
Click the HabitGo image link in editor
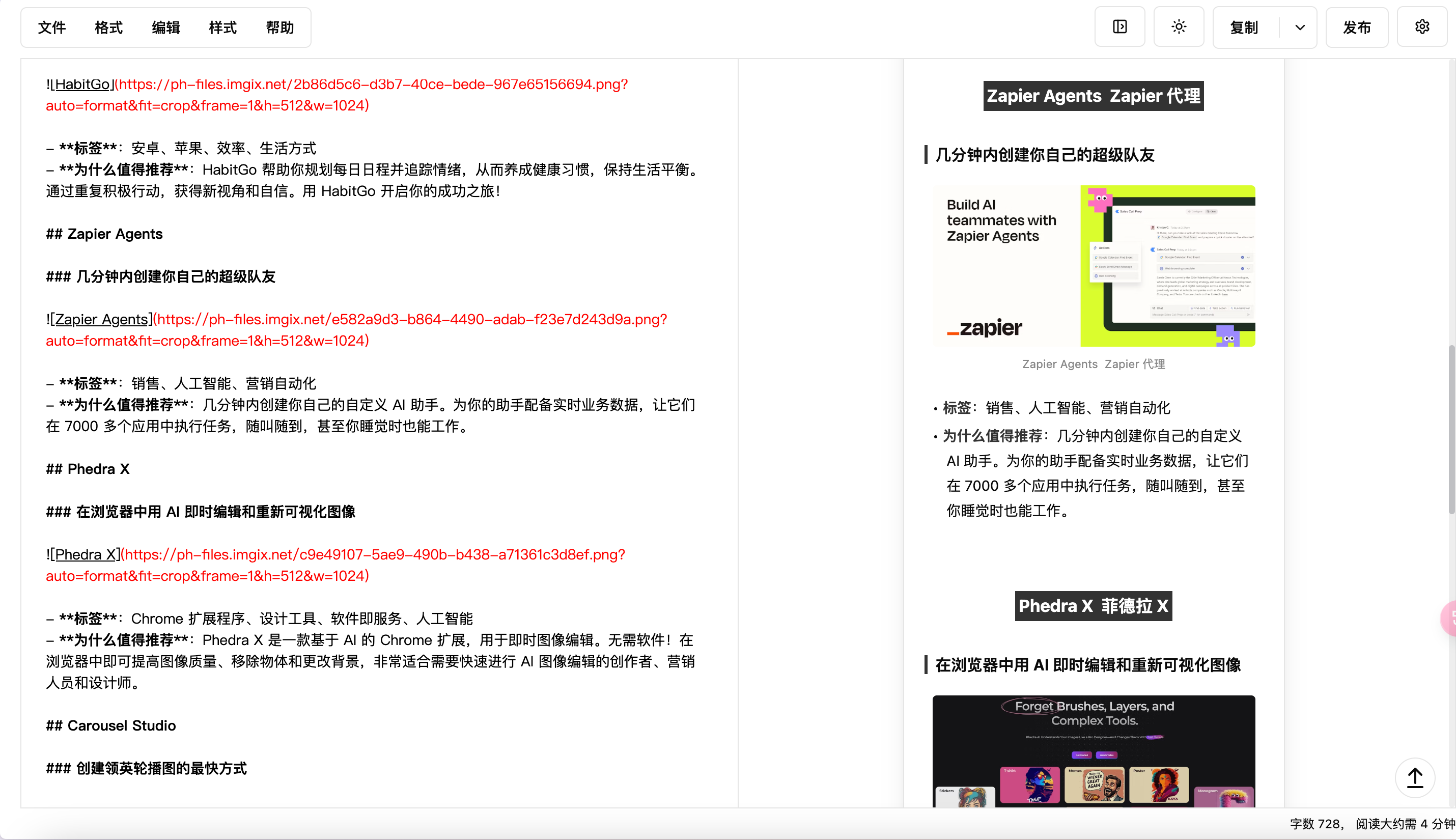click(x=82, y=84)
